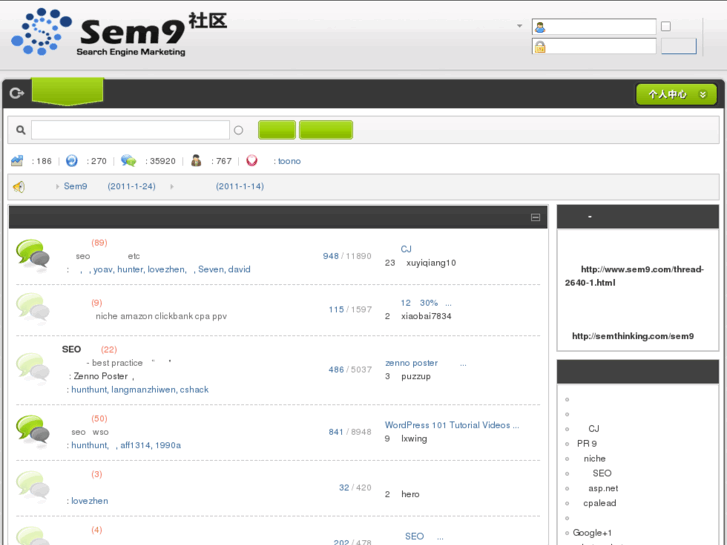Open the semthinking.com/sem9 link
Image resolution: width=727 pixels, height=545 pixels.
pos(633,336)
